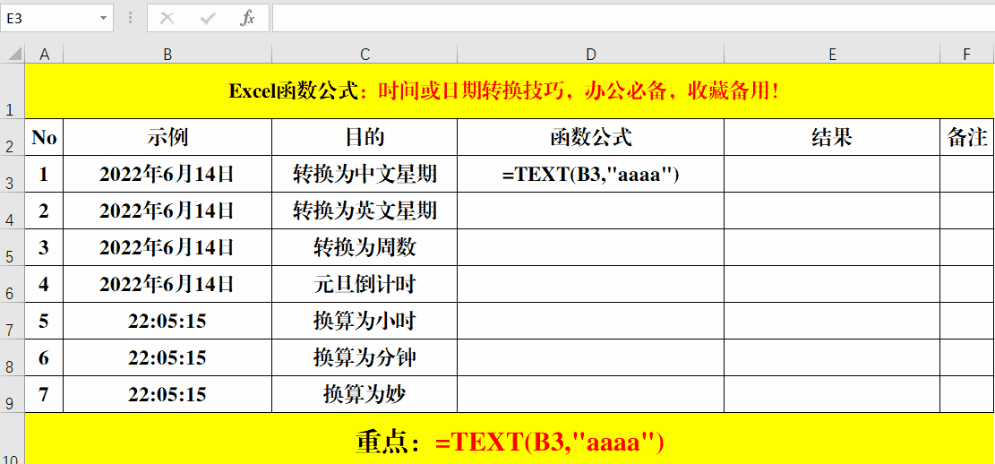Select row 8 header
Screen dimensions: 995x464
tap(13, 357)
